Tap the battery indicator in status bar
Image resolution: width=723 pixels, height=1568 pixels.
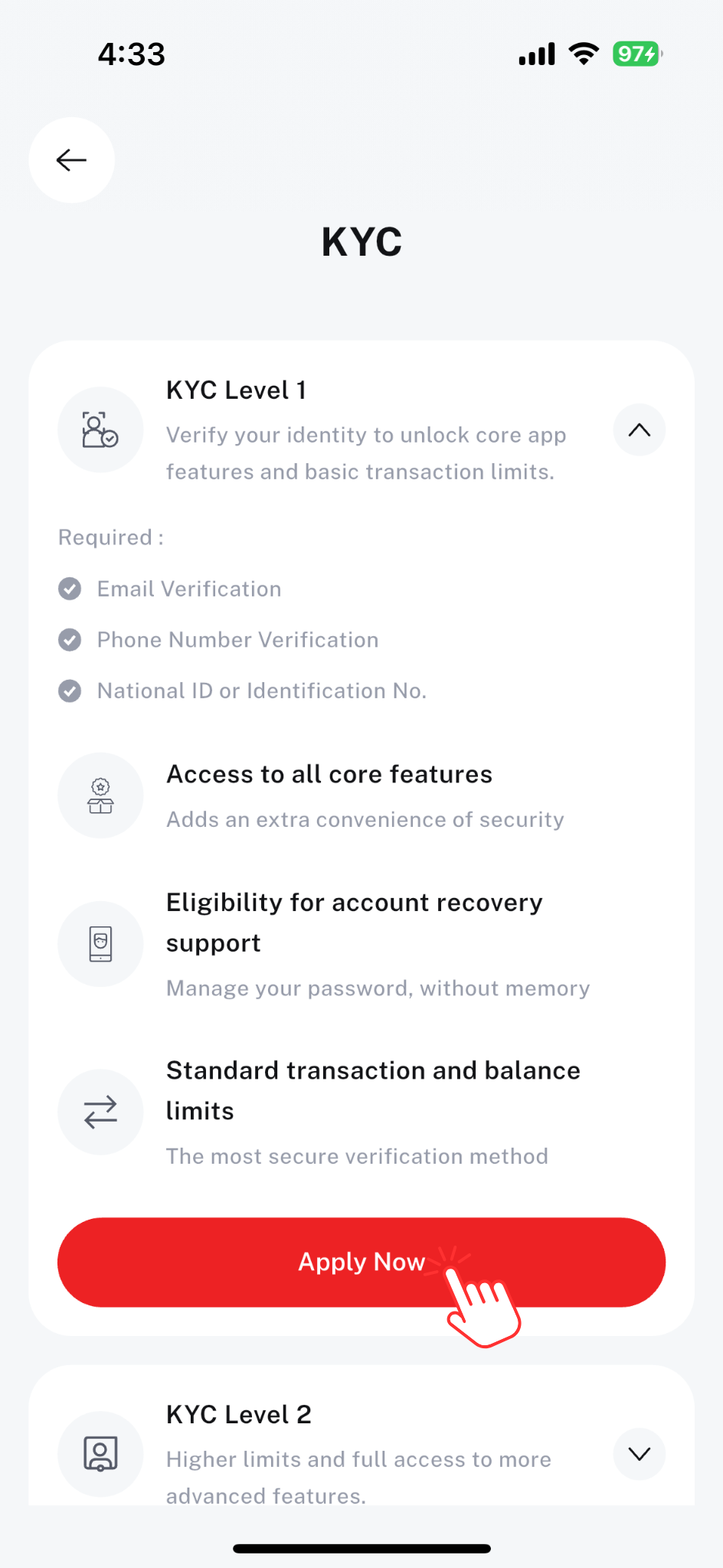pos(636,54)
